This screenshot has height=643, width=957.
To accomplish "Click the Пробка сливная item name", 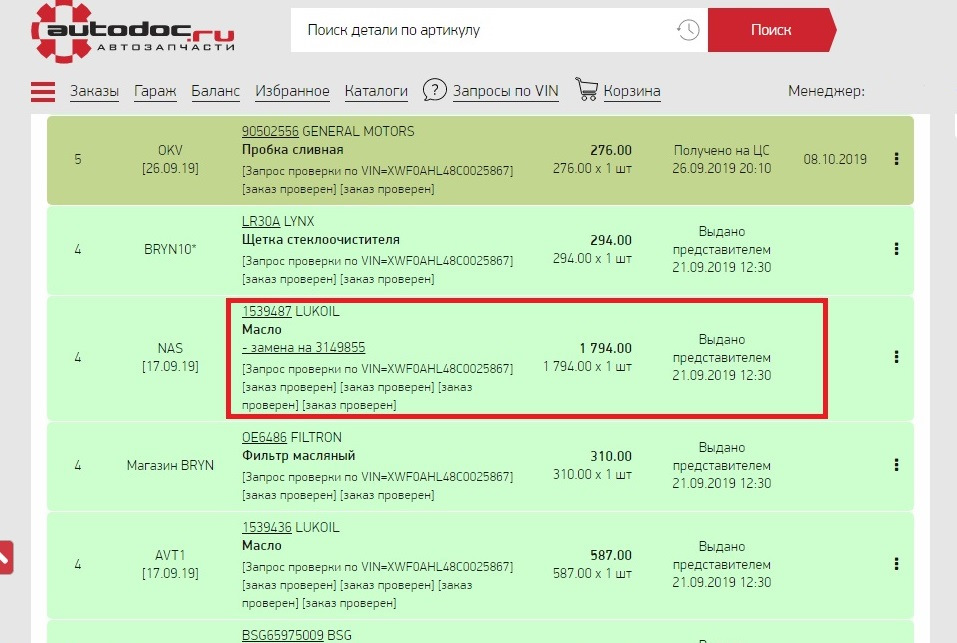I will (292, 149).
